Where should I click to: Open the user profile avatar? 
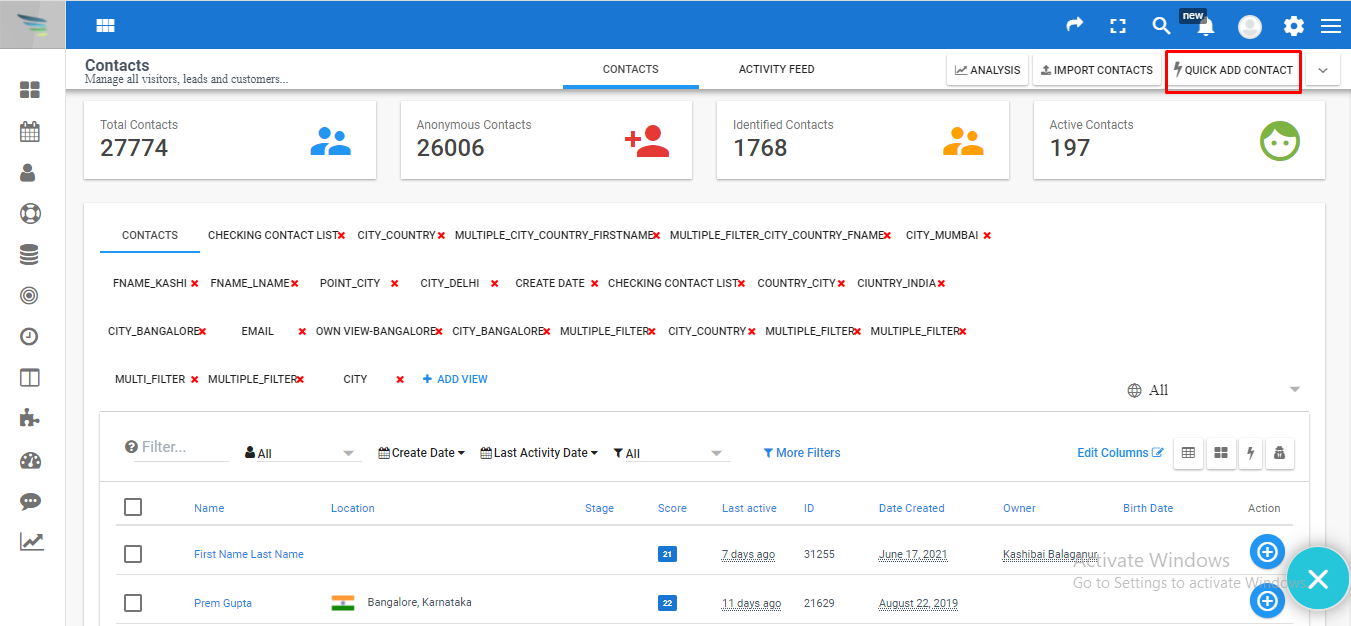(x=1250, y=27)
